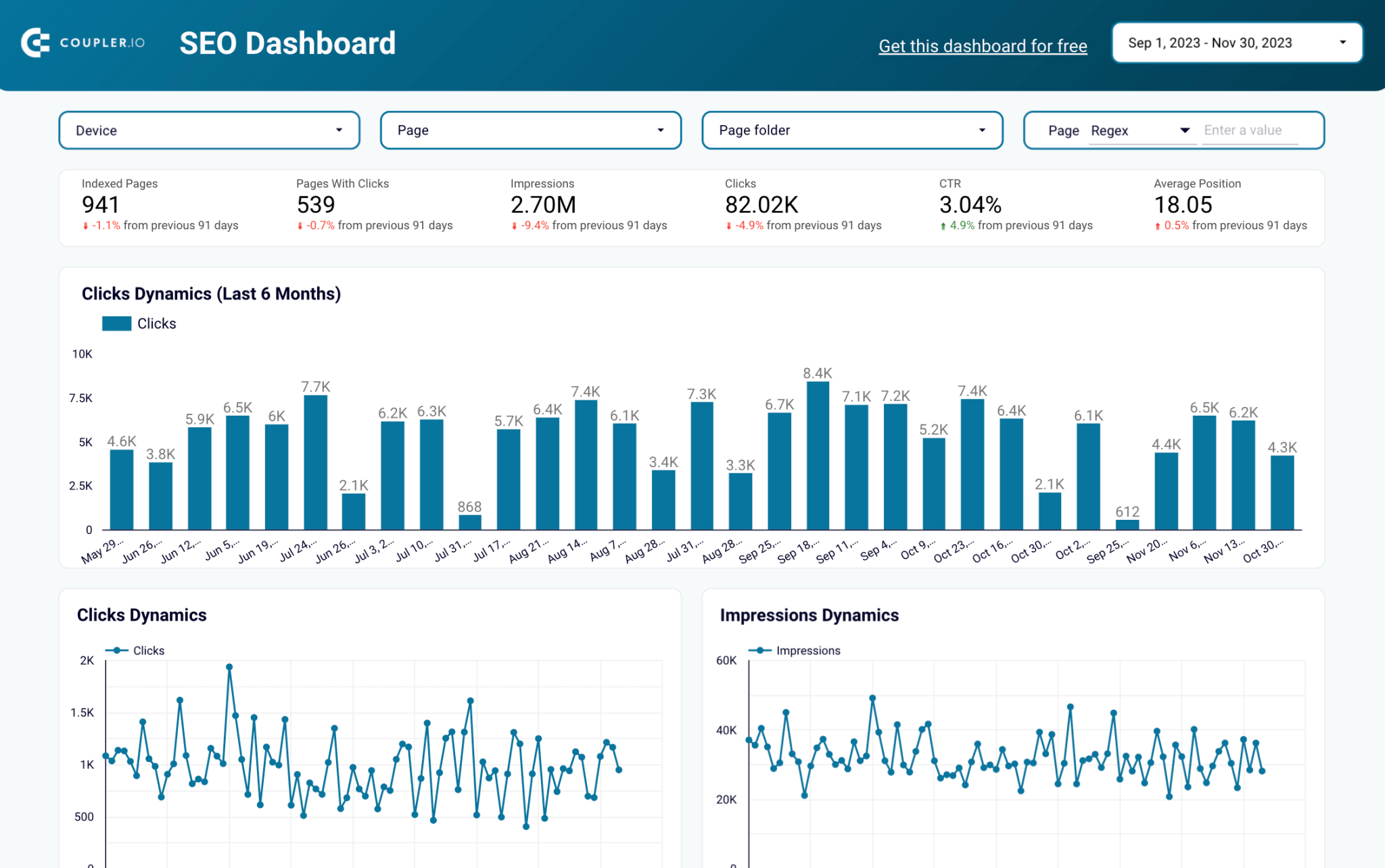The height and width of the screenshot is (868, 1385).
Task: Open 'Get this dashboard for free'
Action: (x=982, y=45)
